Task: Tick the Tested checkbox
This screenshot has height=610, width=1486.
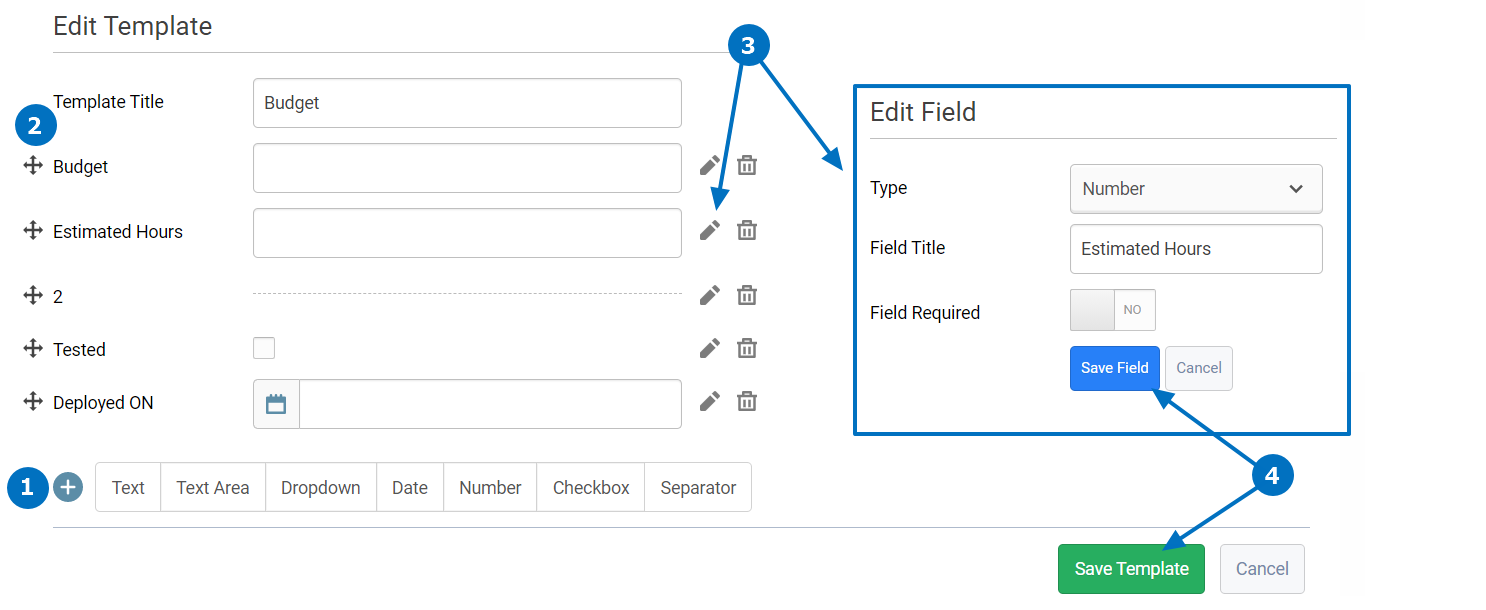Action: 264,348
